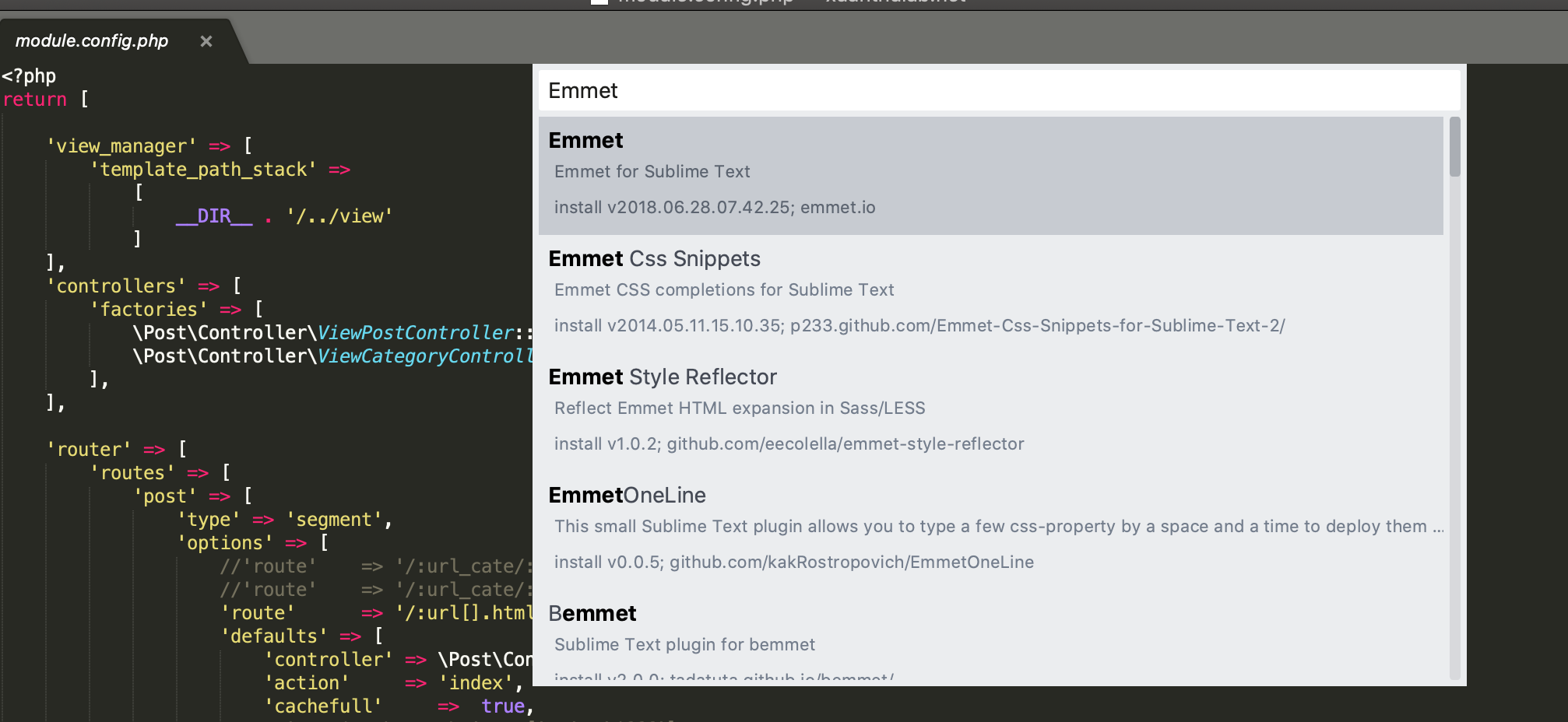Click the 'controller' key in code
The width and height of the screenshot is (1568, 722).
[329, 660]
